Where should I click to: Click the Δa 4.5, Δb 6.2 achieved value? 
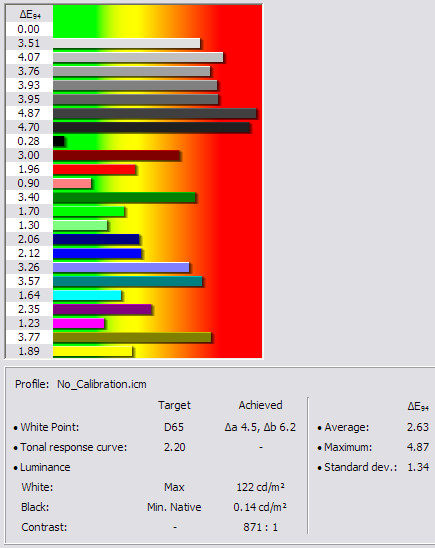pos(260,427)
